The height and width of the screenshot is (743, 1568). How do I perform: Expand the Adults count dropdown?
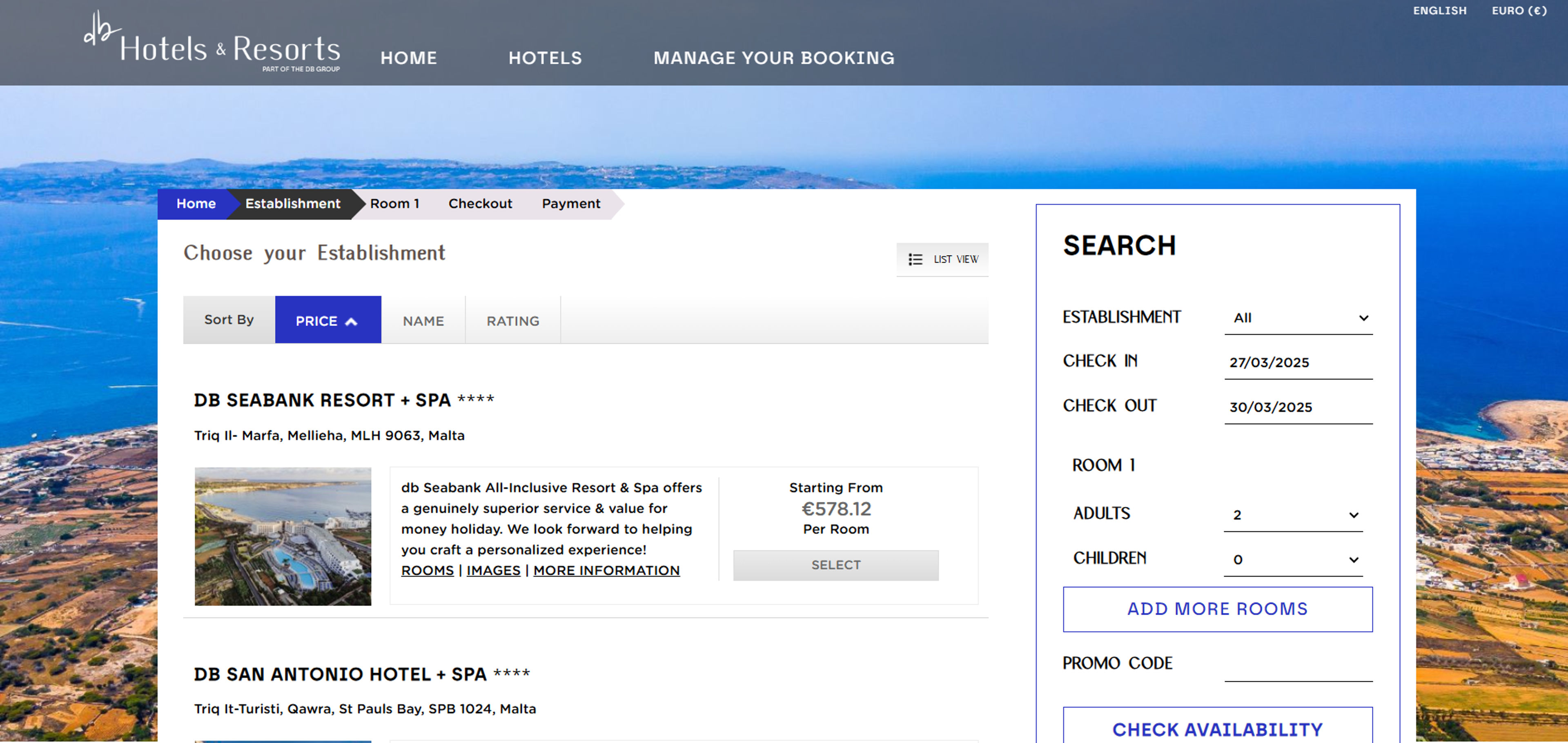(1293, 515)
